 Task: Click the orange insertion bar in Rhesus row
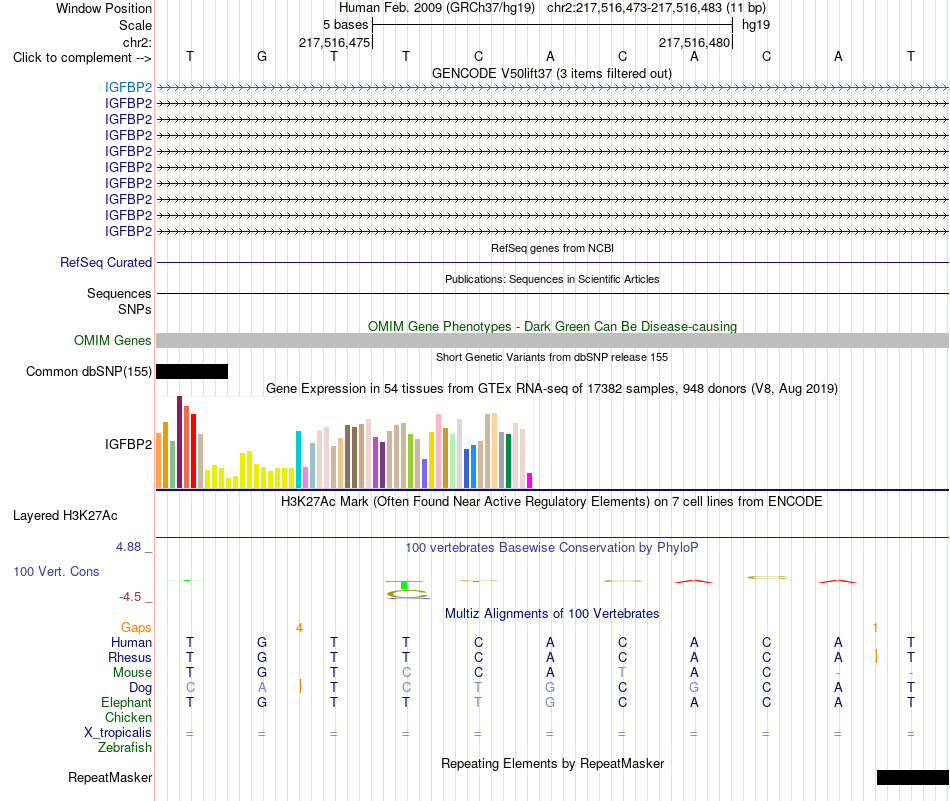point(876,656)
